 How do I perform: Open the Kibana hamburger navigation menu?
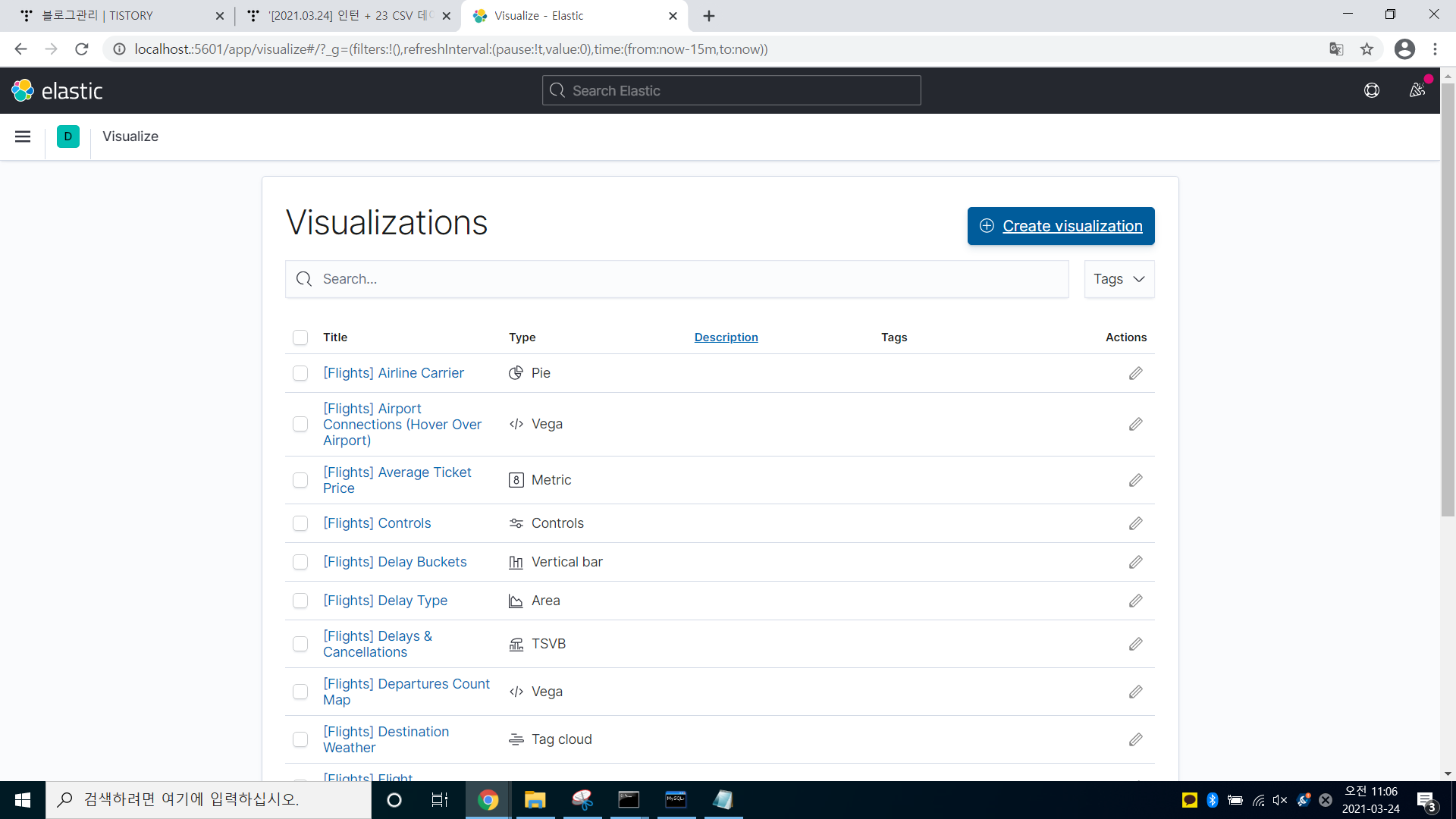coord(23,136)
